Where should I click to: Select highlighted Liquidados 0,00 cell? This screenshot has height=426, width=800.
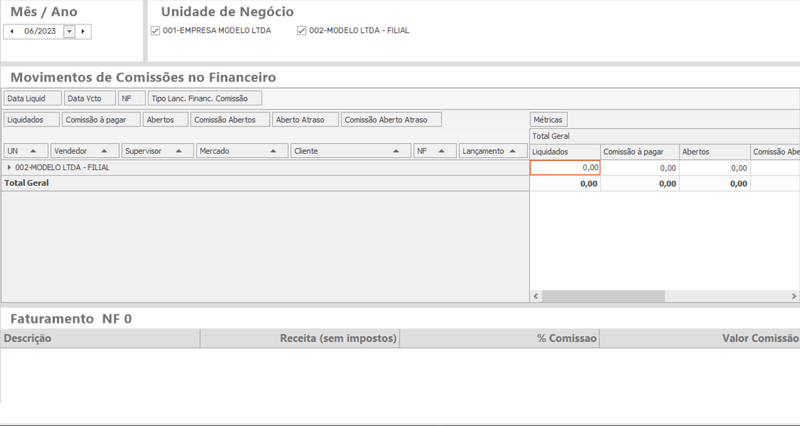(565, 168)
